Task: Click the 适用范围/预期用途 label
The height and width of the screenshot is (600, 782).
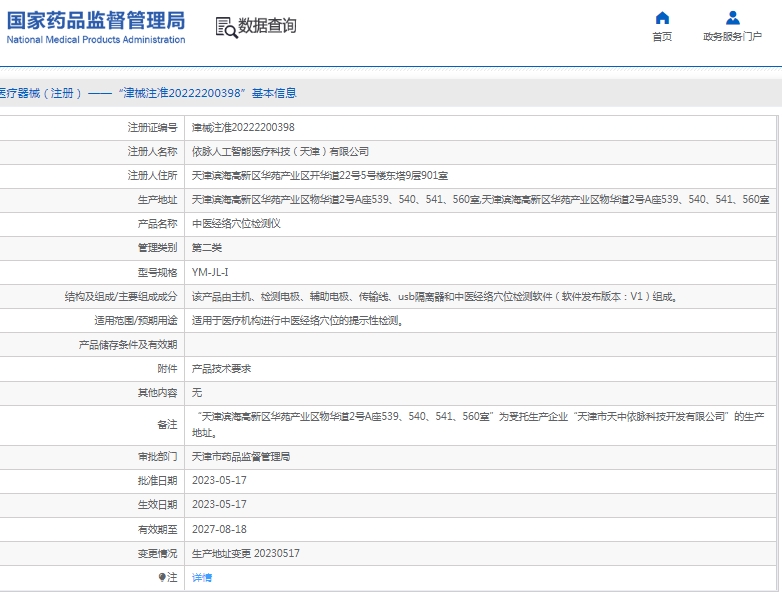Action: [x=136, y=321]
